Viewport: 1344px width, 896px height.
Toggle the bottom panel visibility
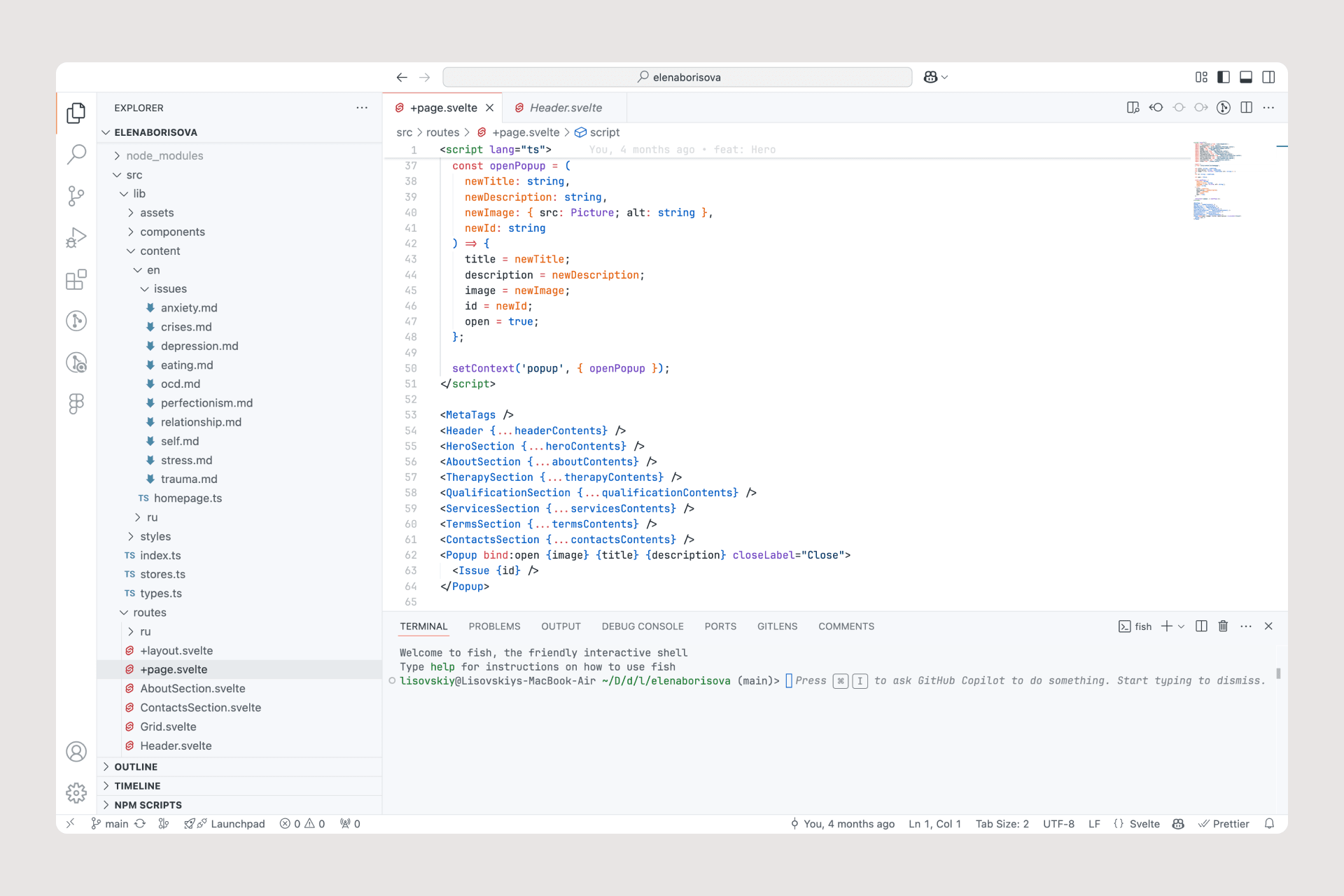pyautogui.click(x=1246, y=78)
